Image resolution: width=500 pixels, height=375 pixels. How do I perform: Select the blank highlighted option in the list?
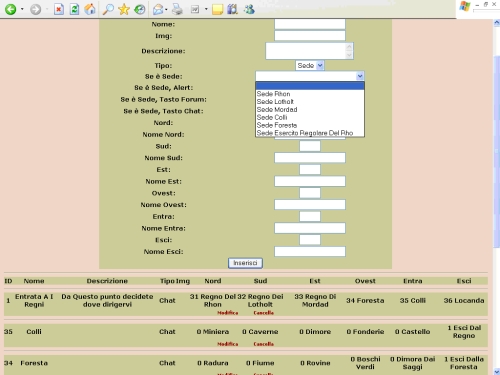tap(310, 86)
